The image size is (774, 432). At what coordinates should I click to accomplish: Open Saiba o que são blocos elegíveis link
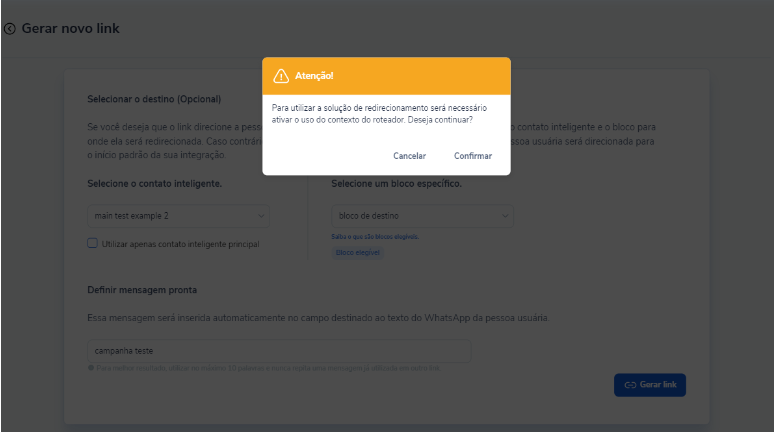click(375, 237)
